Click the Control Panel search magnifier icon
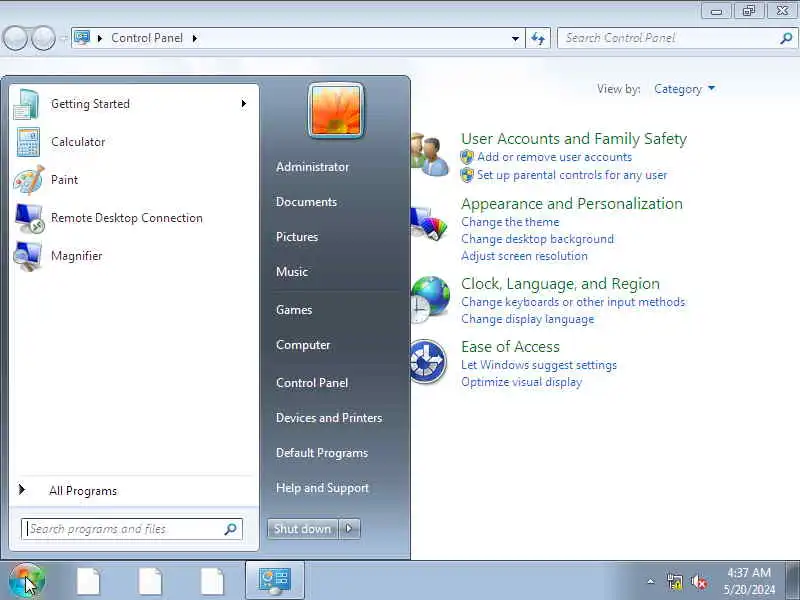The height and width of the screenshot is (600, 800). [x=786, y=38]
